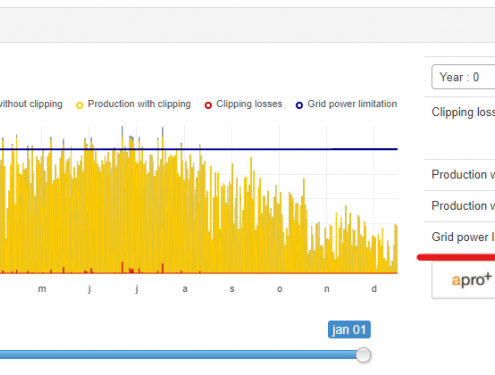Screen dimensions: 495x375
Task: Hide the Production with clipping series label
Action: 139,104
